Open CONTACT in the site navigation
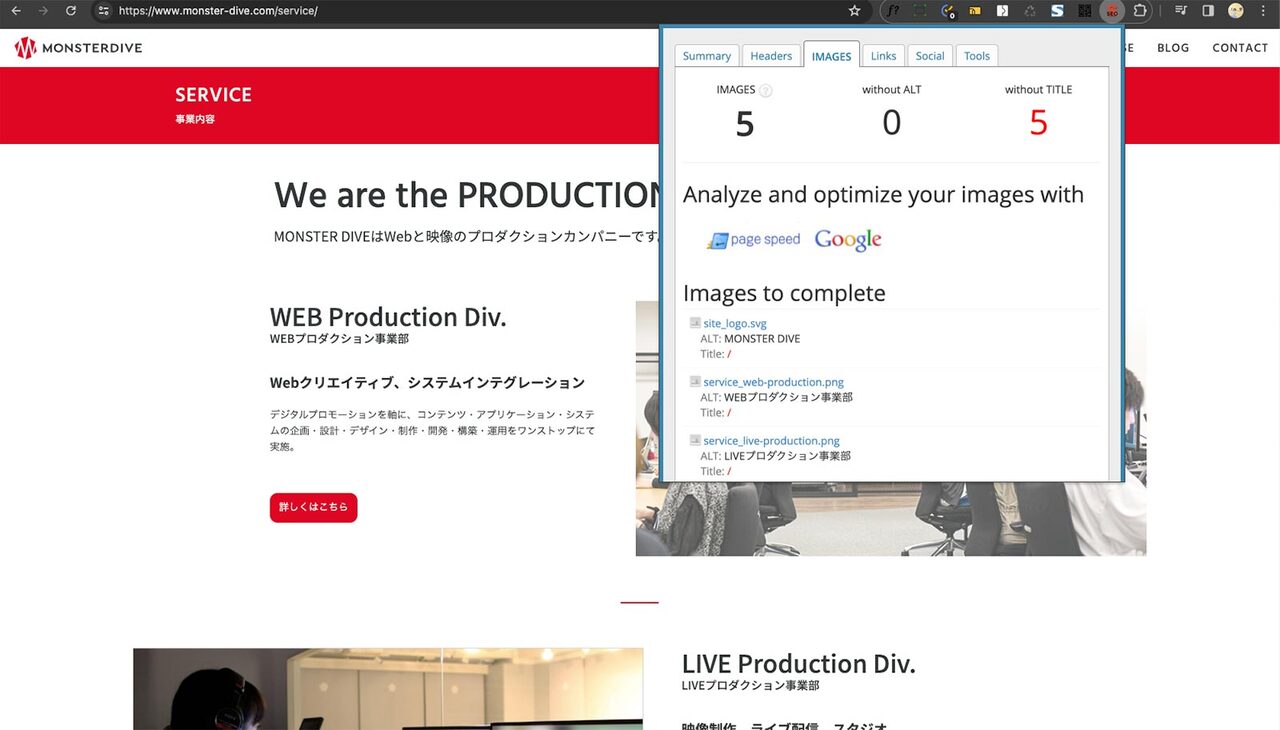1280x730 pixels. (x=1240, y=48)
